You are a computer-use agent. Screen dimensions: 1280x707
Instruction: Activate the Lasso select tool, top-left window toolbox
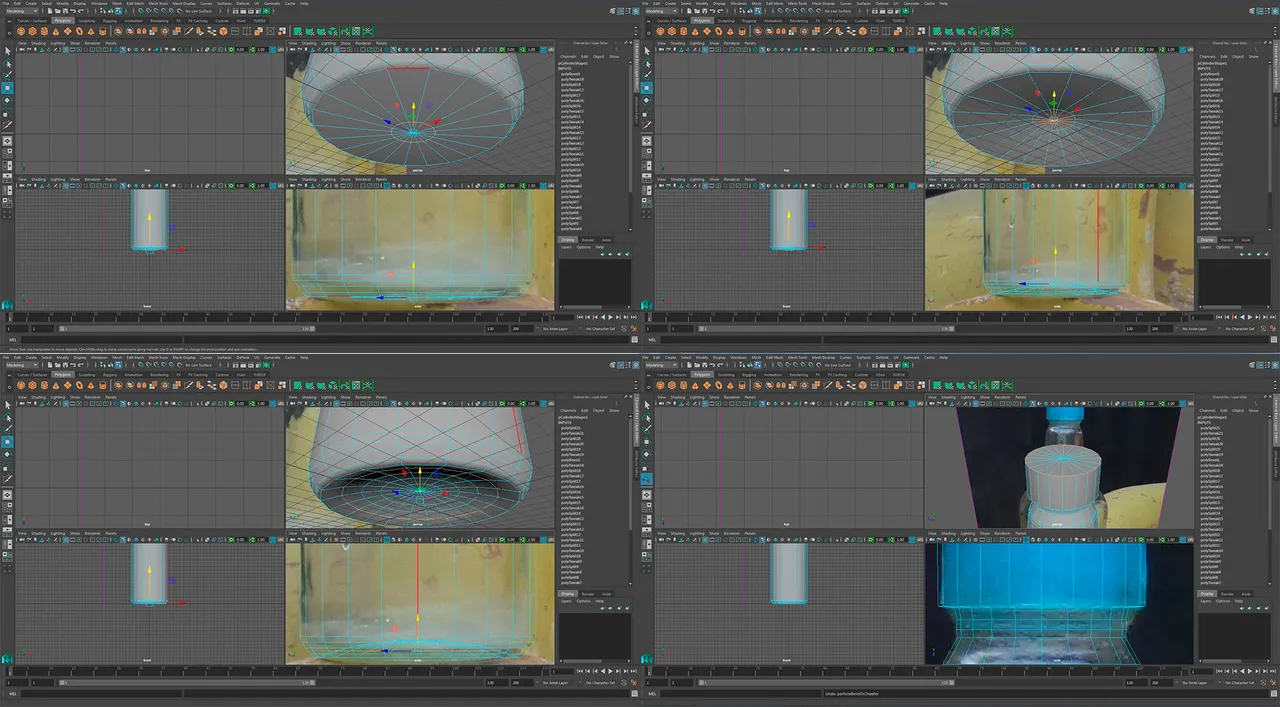pyautogui.click(x=8, y=63)
